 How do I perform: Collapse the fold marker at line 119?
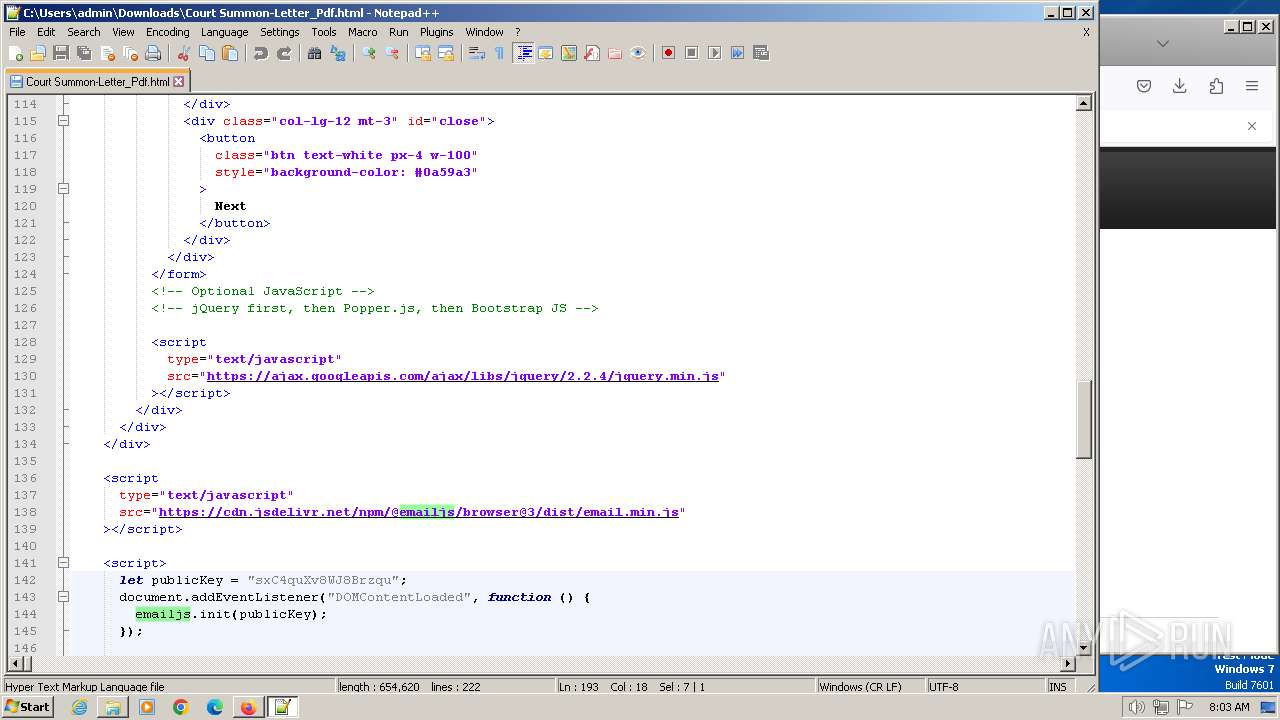coord(64,189)
